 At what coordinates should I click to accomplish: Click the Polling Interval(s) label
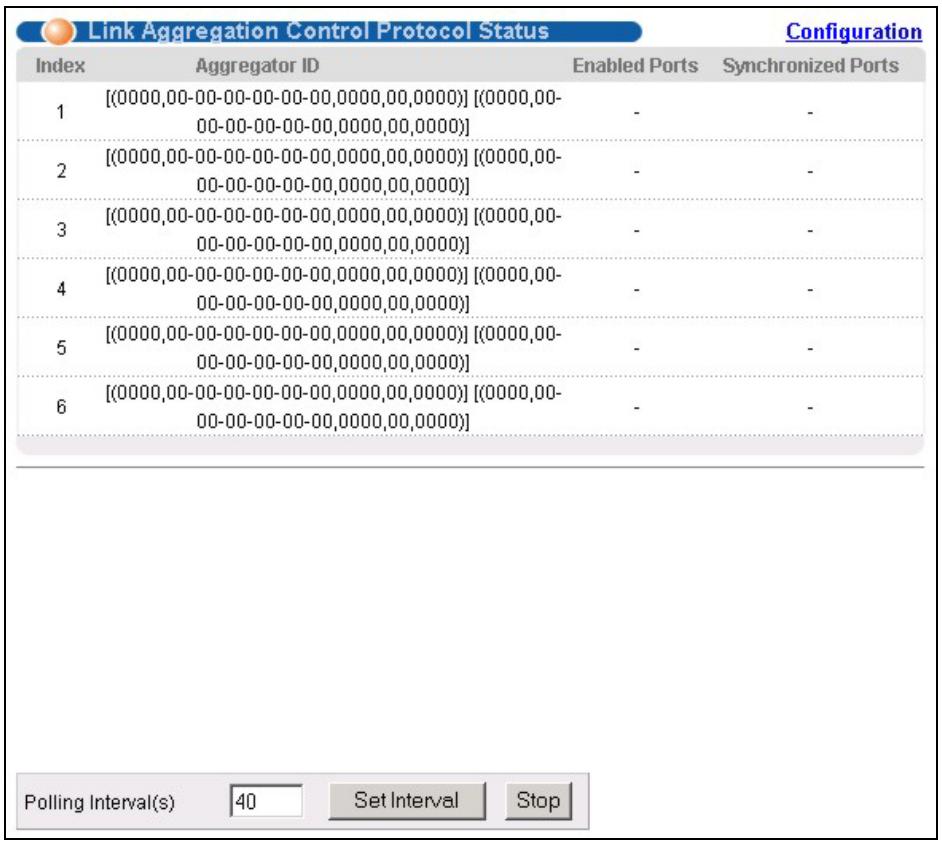[99, 802]
